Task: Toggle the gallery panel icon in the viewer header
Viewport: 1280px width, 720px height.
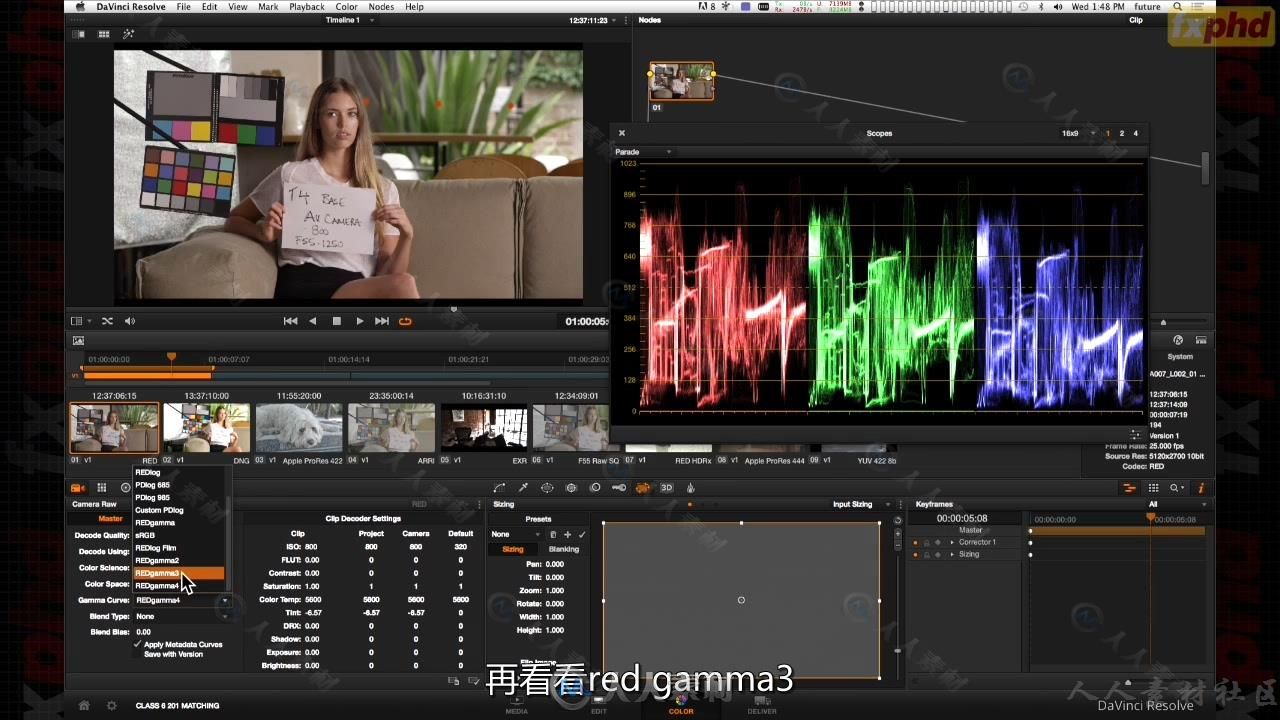Action: [x=79, y=34]
